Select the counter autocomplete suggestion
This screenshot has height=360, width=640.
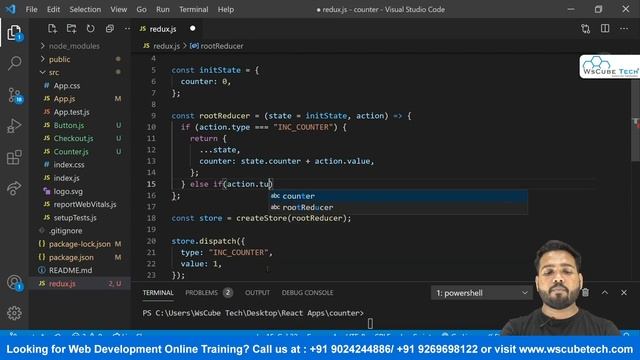click(398, 196)
